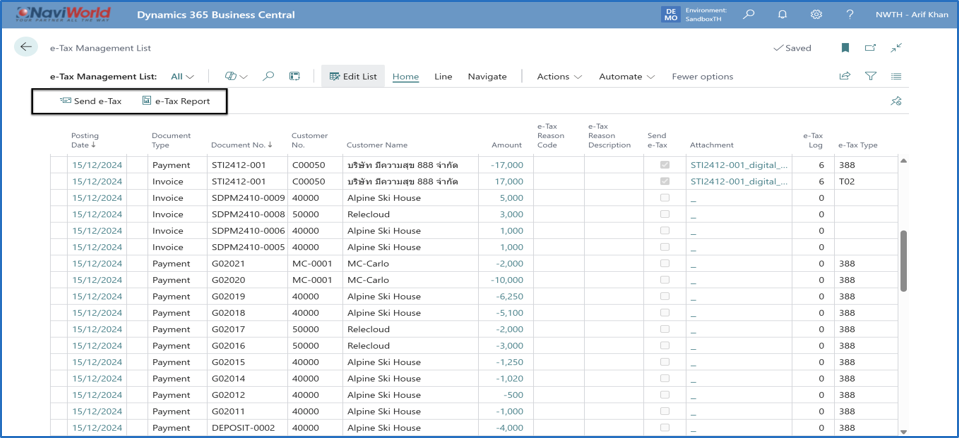959x438 pixels.
Task: Open the settings gear in header
Action: pos(816,15)
